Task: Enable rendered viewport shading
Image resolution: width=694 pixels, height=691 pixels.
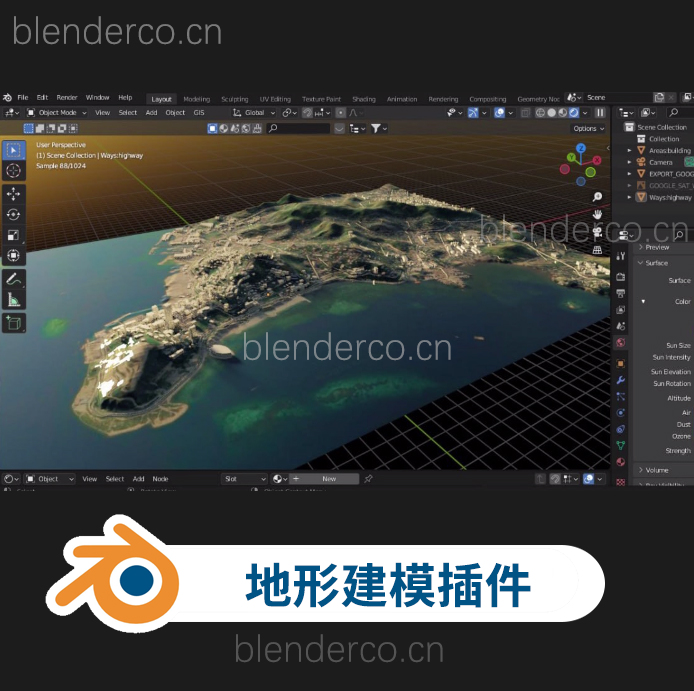Action: pos(574,113)
